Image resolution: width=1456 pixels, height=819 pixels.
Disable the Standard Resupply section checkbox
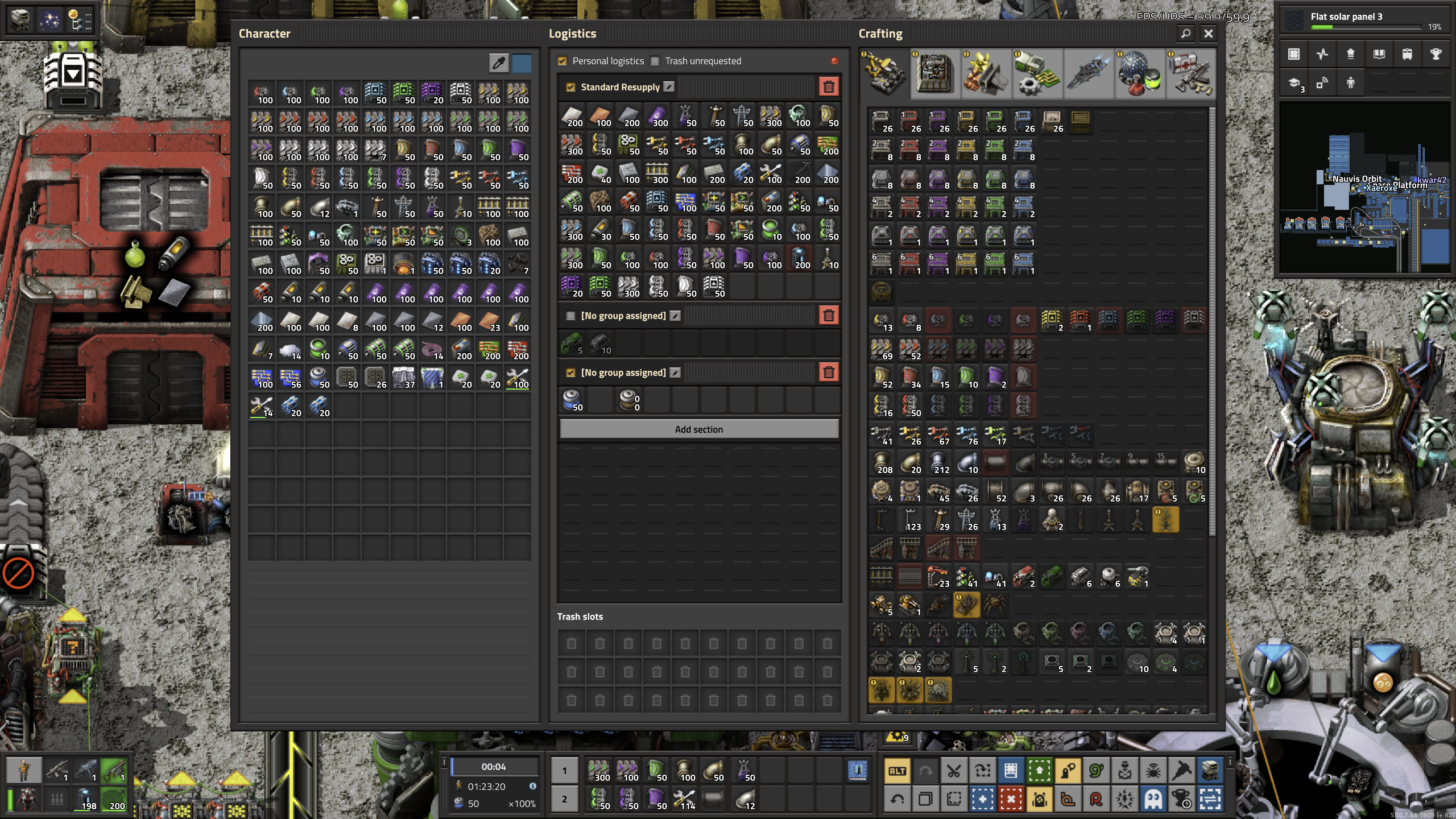570,87
